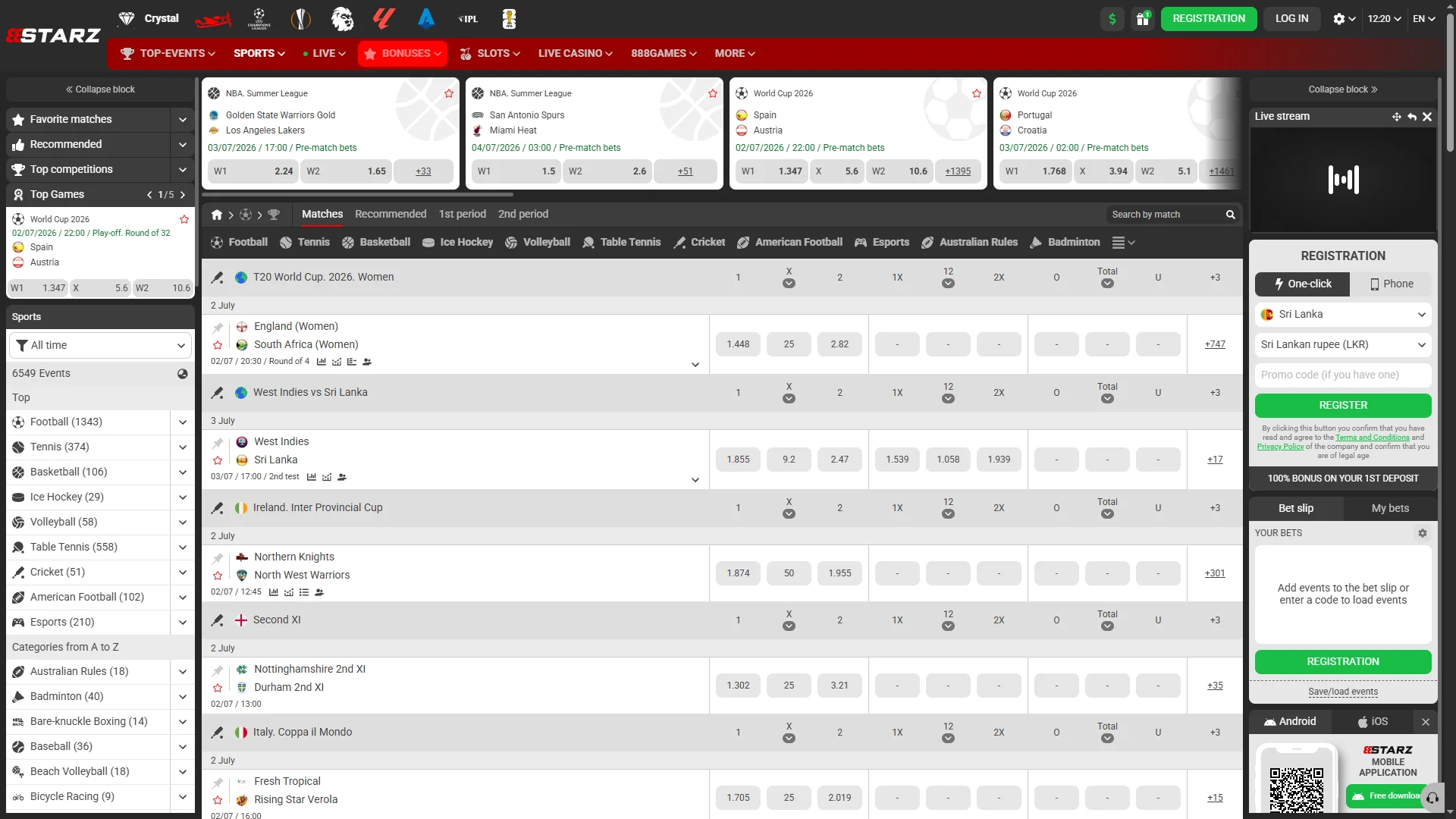Switch to the 1st period tab

coord(462,215)
